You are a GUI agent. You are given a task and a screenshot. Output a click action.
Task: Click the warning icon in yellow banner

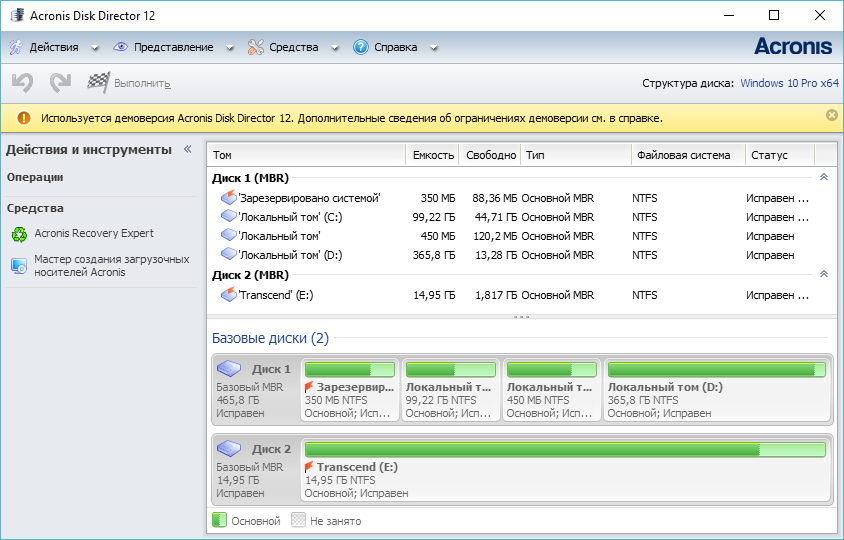coord(24,118)
